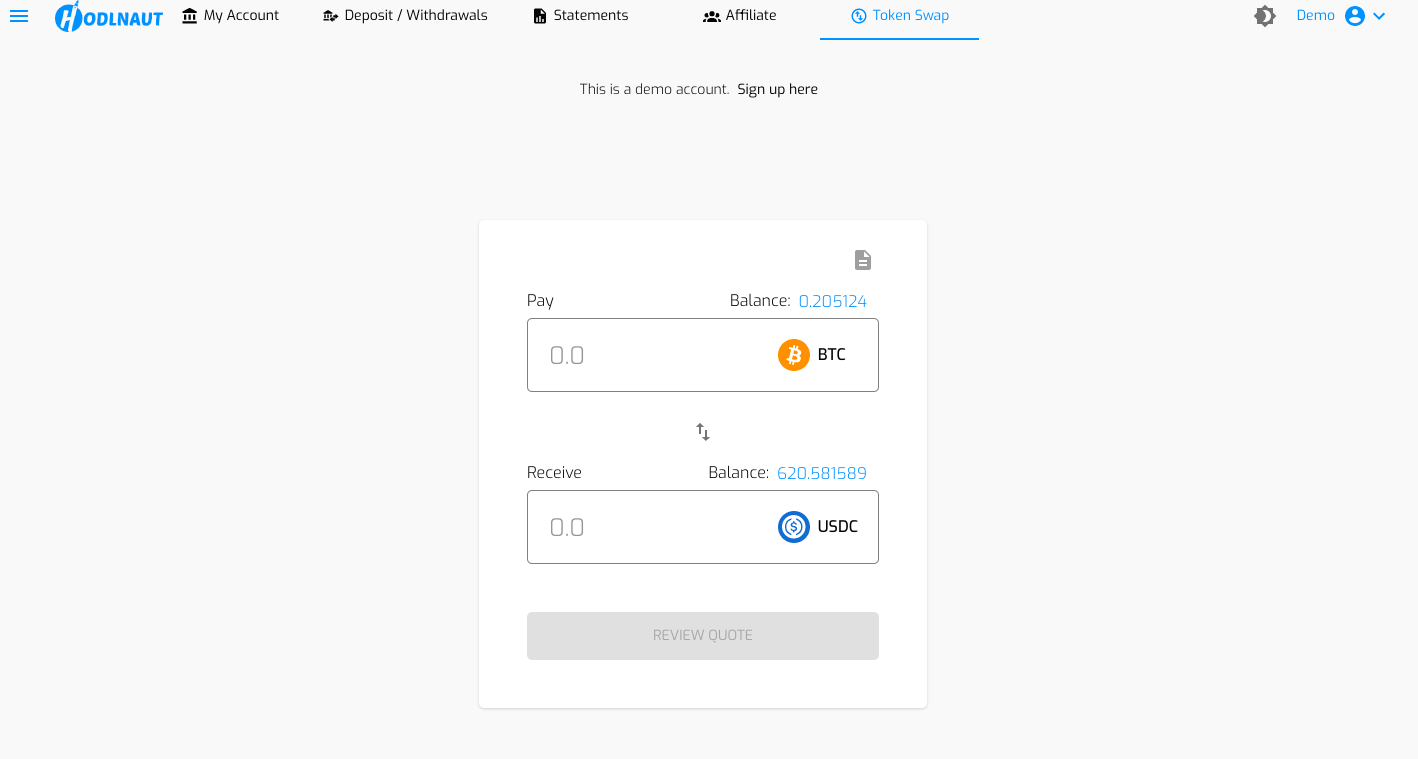Screen dimensions: 1418x759
Task: Switch to the Affiliate tab
Action: click(740, 16)
